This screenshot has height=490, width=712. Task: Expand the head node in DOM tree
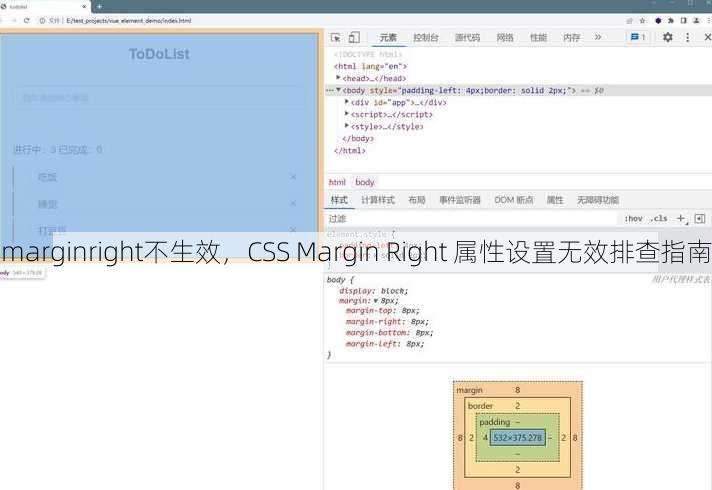pos(338,78)
